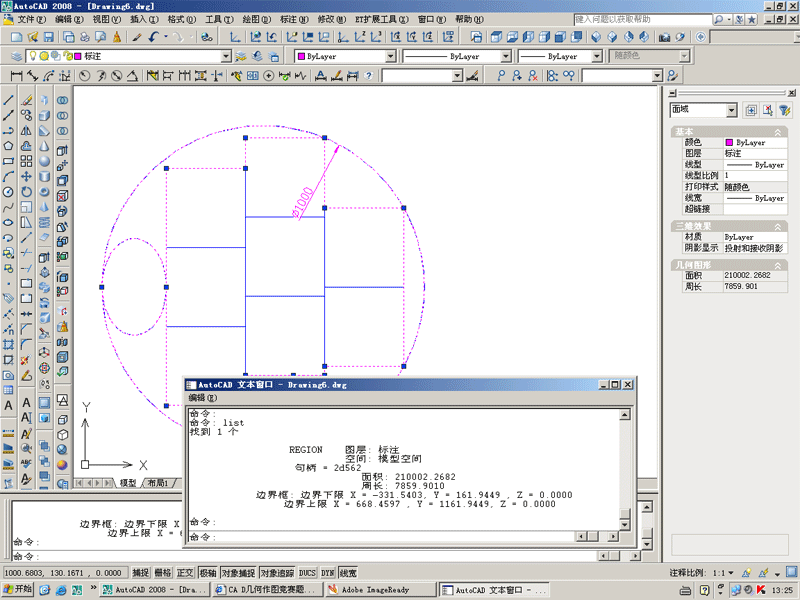Open the 注释比例 1:1 scale selector
Viewport: 800px width, 600px height.
(x=723, y=573)
